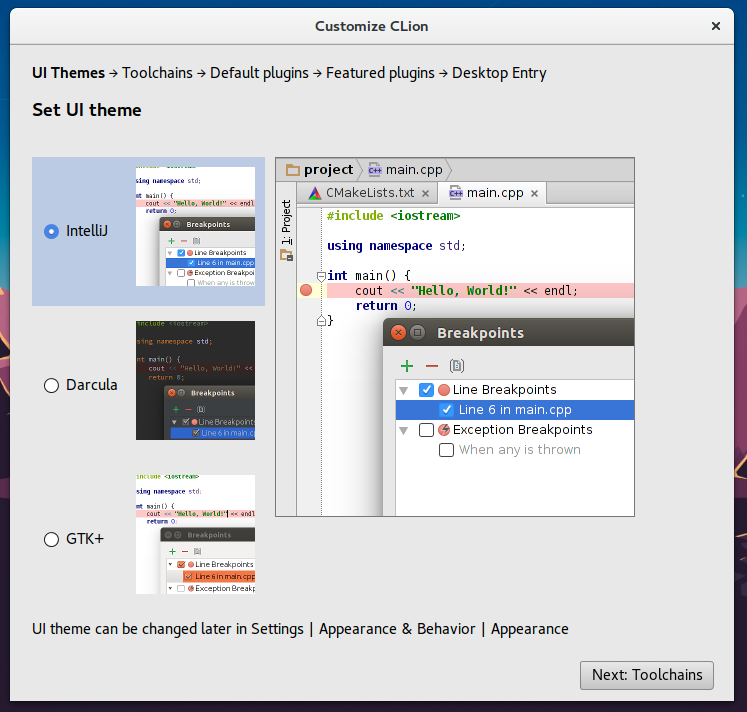This screenshot has width=747, height=712.
Task: Click the red close button on Breakpoints
Action: [x=398, y=332]
